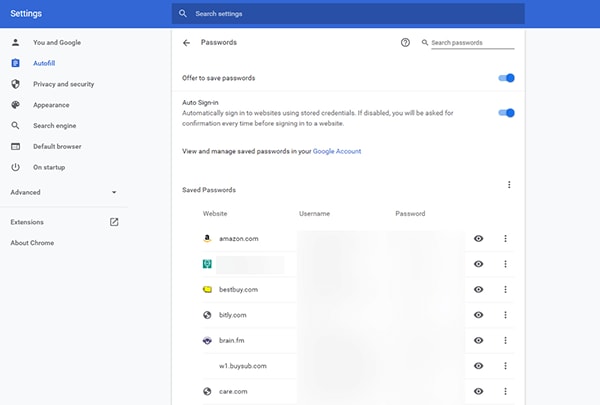The width and height of the screenshot is (600, 405).
Task: Open the About Chrome page
Action: click(32, 243)
